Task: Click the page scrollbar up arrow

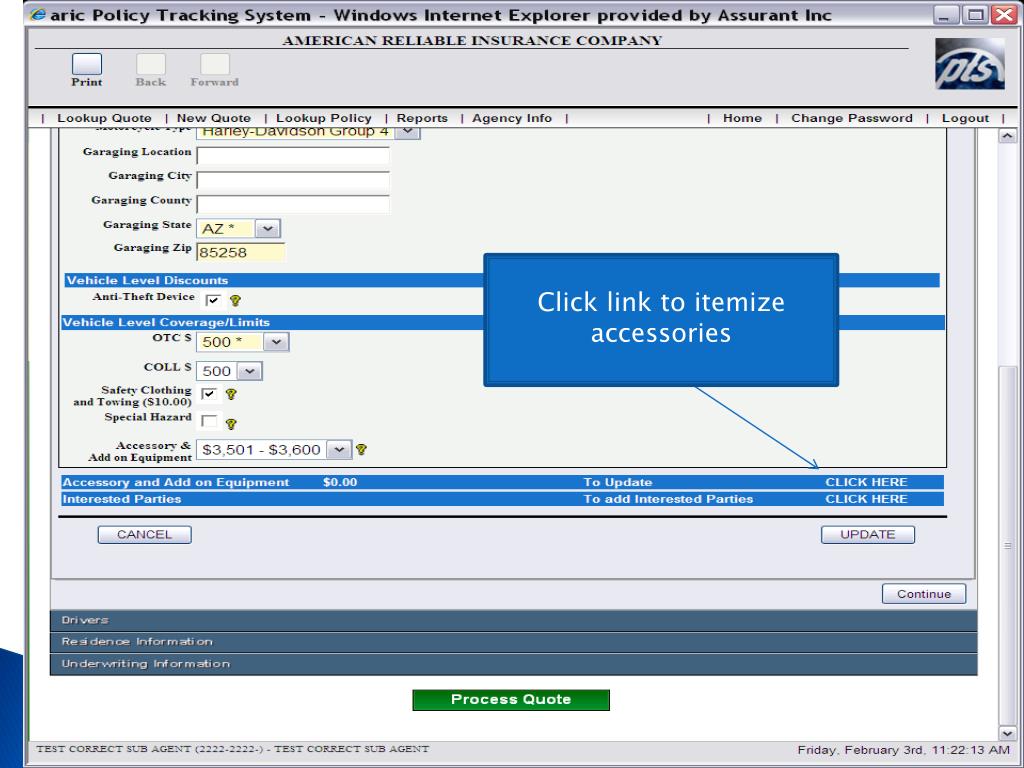Action: pos(1008,136)
